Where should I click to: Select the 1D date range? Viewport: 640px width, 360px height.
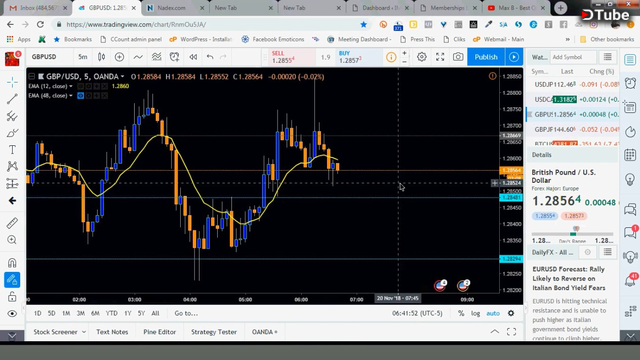(38, 313)
